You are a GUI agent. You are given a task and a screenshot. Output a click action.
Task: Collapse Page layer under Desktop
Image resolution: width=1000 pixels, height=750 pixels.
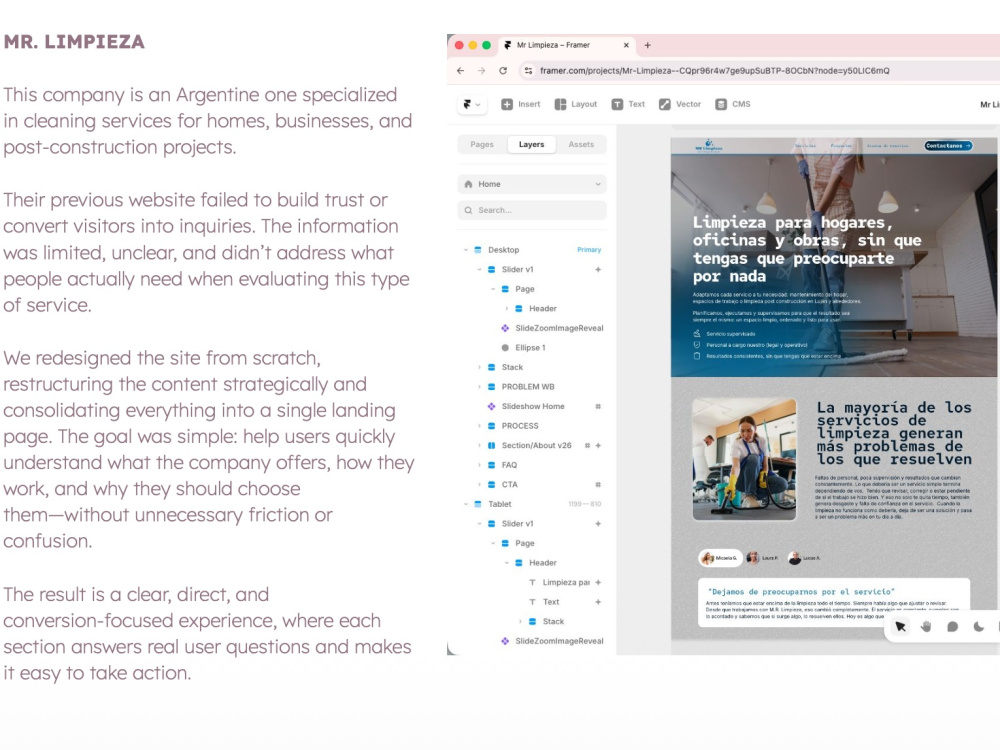click(493, 289)
